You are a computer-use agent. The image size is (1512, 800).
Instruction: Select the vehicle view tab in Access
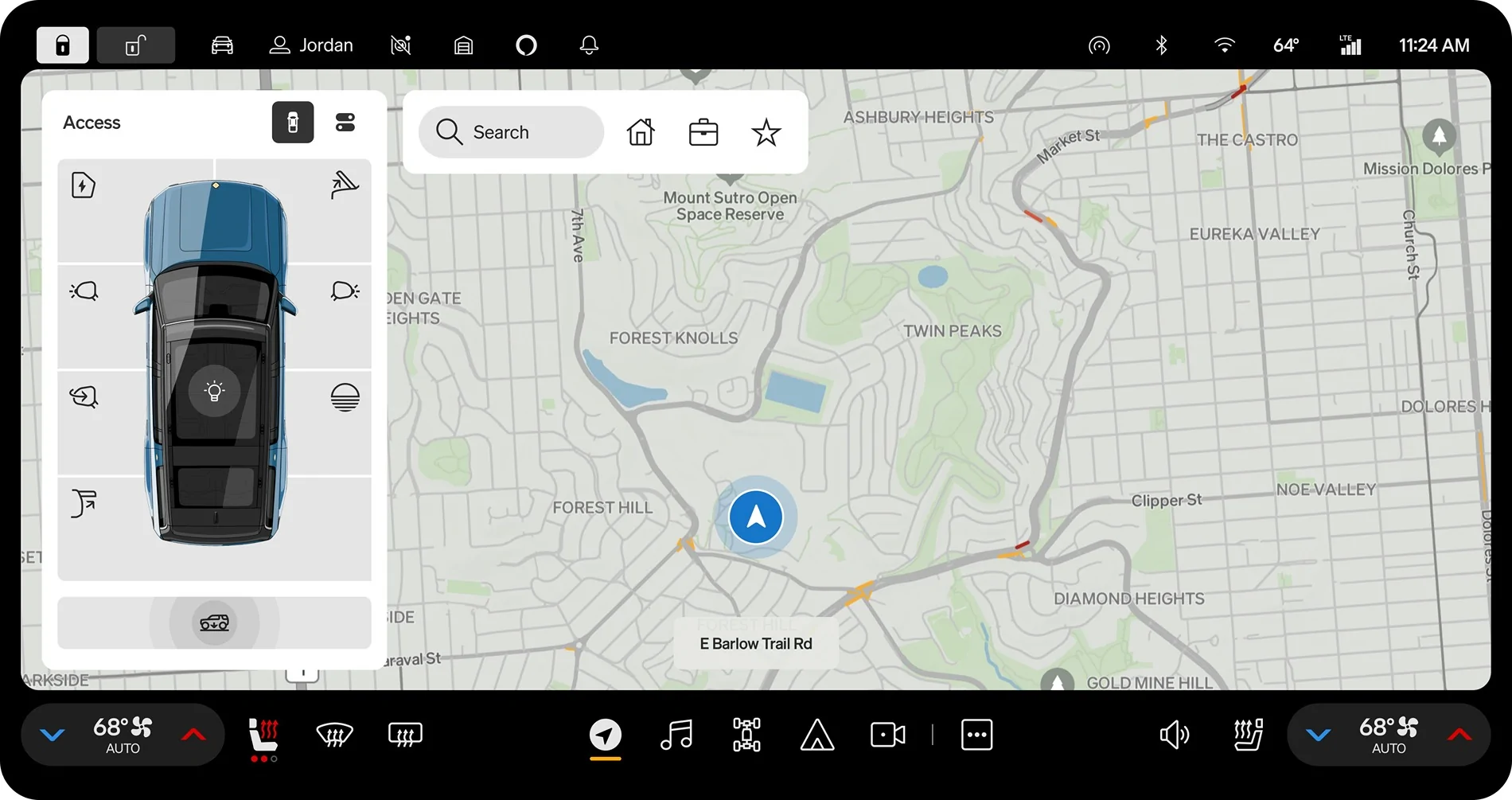(x=293, y=123)
